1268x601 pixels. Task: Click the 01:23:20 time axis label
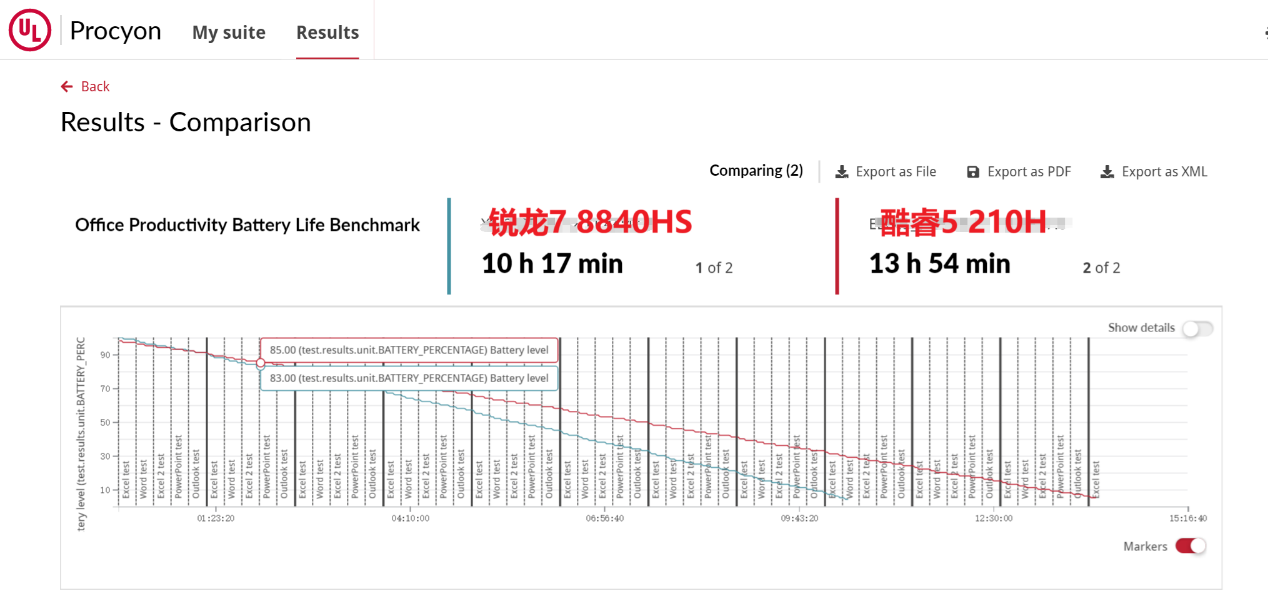216,518
